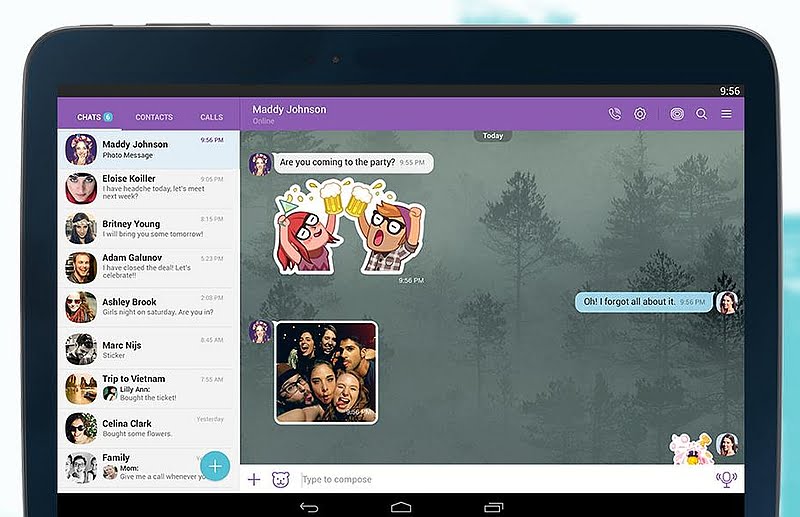Start a voice call with Maddy Johnson
Viewport: 800px width, 517px height.
614,114
